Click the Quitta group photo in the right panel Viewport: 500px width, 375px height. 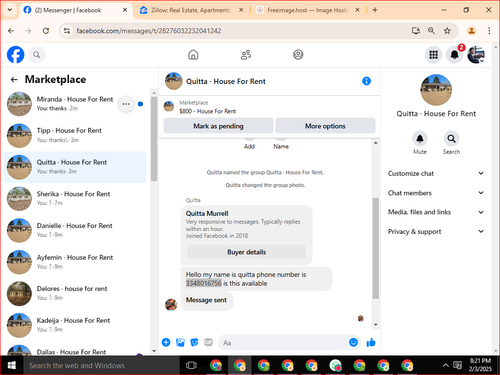(436, 90)
